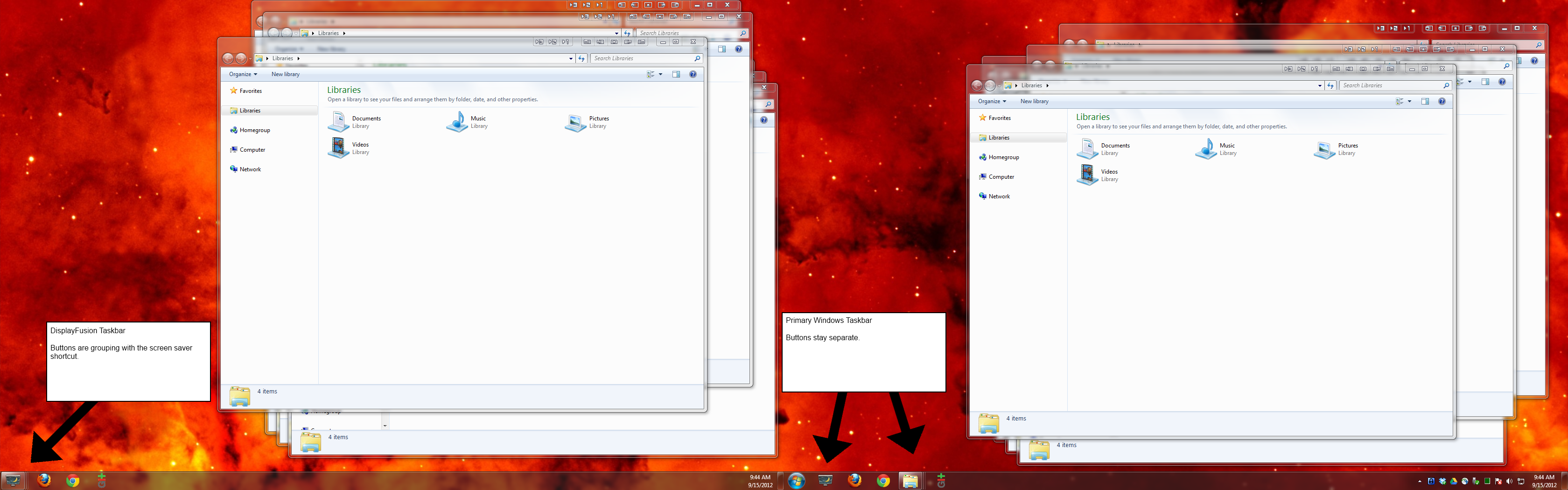Image resolution: width=1568 pixels, height=490 pixels.
Task: Open view options dropdown arrow in right front window
Action: pyautogui.click(x=1409, y=102)
